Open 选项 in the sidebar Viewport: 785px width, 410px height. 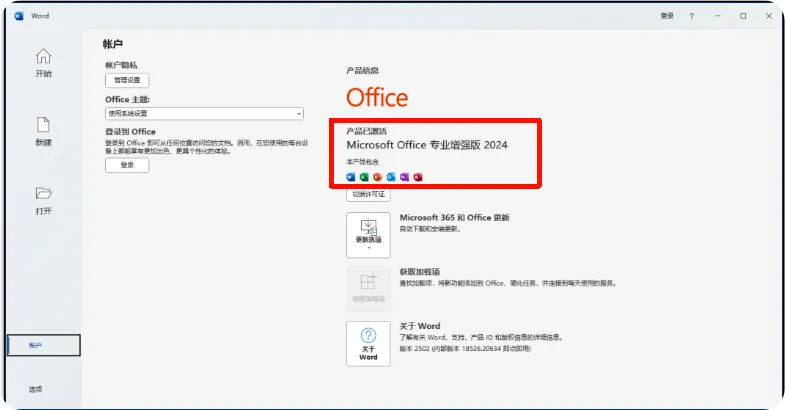[36, 389]
